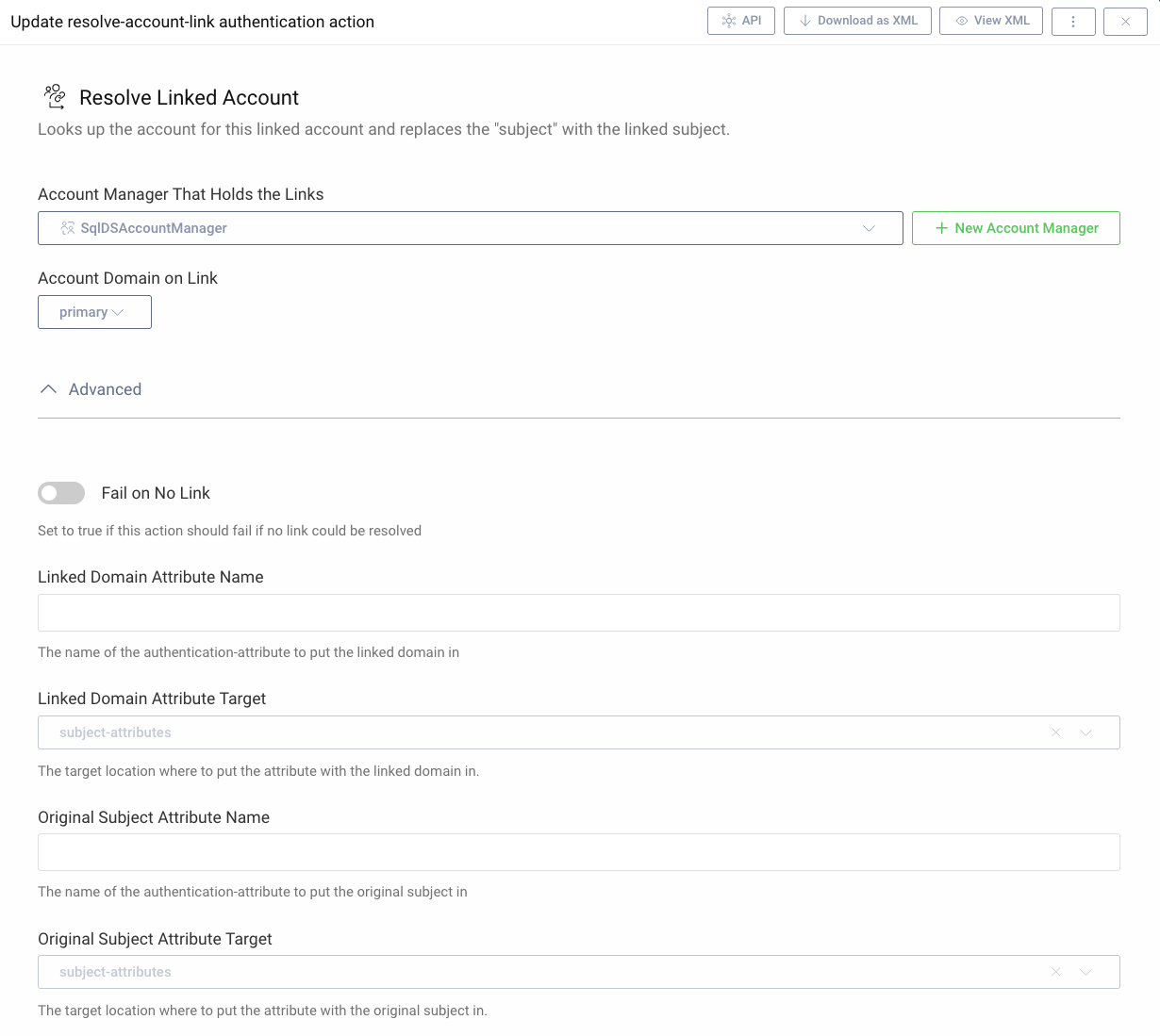1160x1036 pixels.
Task: Click the Linked Domain Attribute Name field
Action: (578, 613)
